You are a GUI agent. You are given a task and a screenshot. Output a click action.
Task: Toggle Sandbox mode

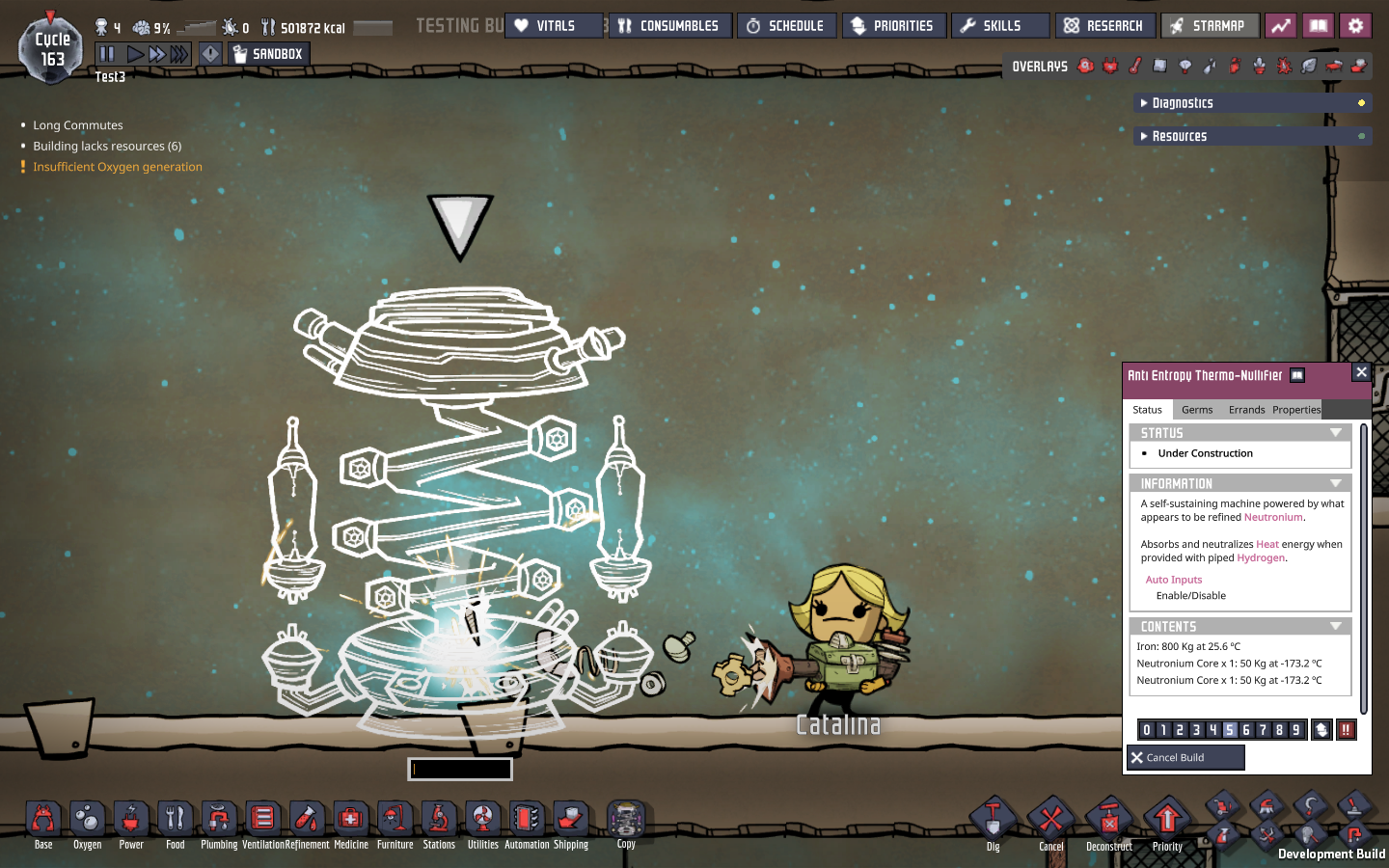coord(268,54)
